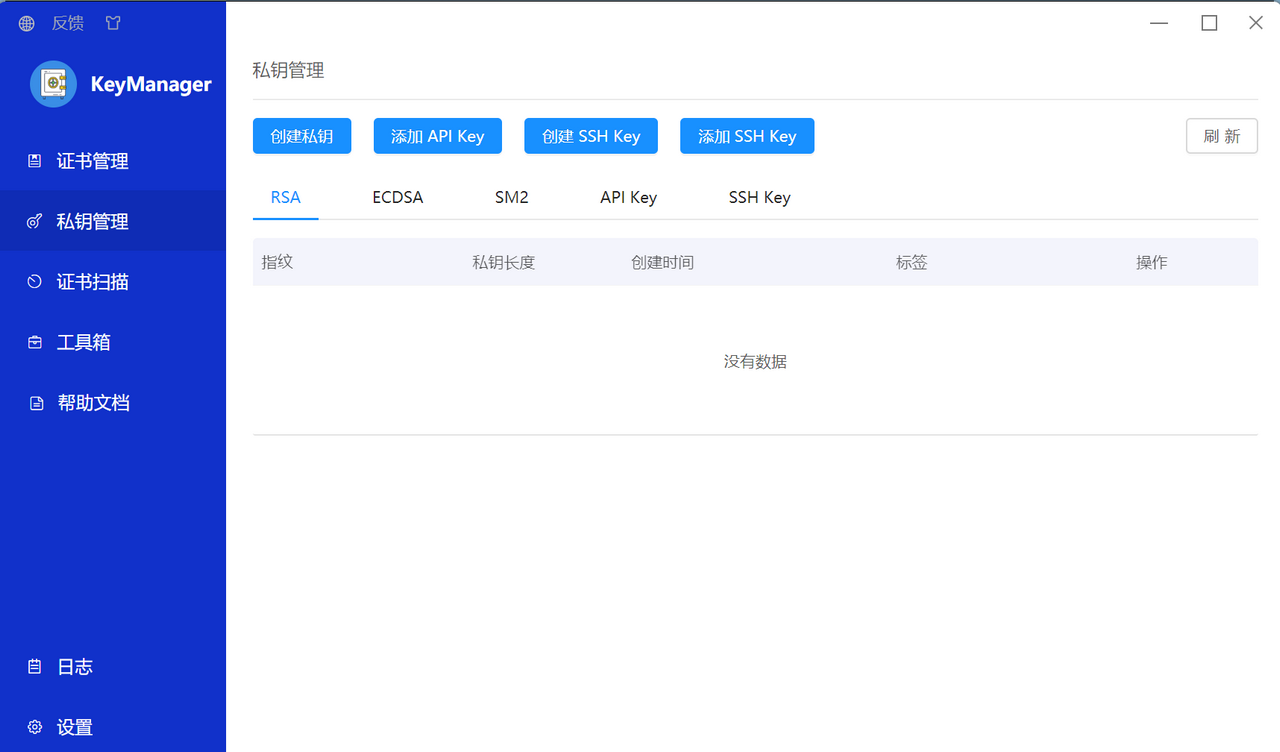Select the RSA tab

click(285, 197)
